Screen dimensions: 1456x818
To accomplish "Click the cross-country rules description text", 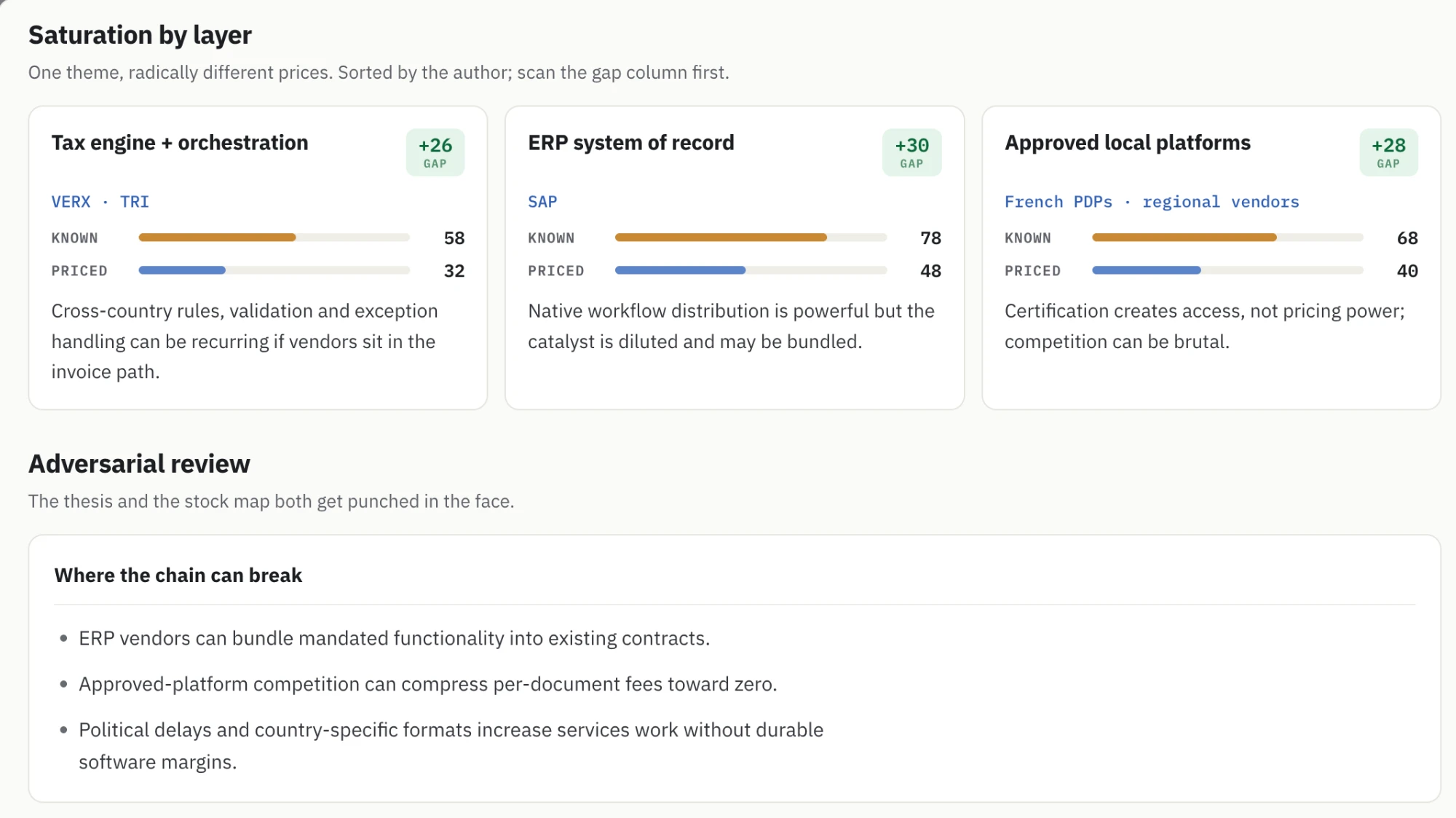I will 245,342.
